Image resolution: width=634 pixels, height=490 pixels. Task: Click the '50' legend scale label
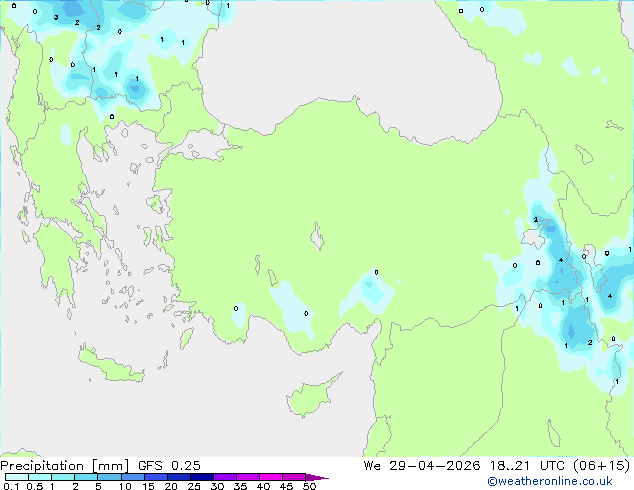[x=310, y=486]
